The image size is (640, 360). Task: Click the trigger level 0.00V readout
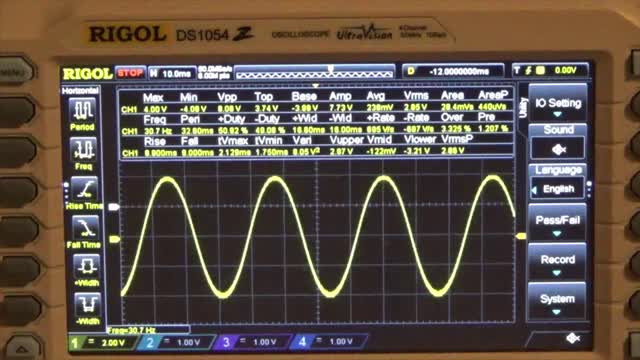click(x=566, y=70)
